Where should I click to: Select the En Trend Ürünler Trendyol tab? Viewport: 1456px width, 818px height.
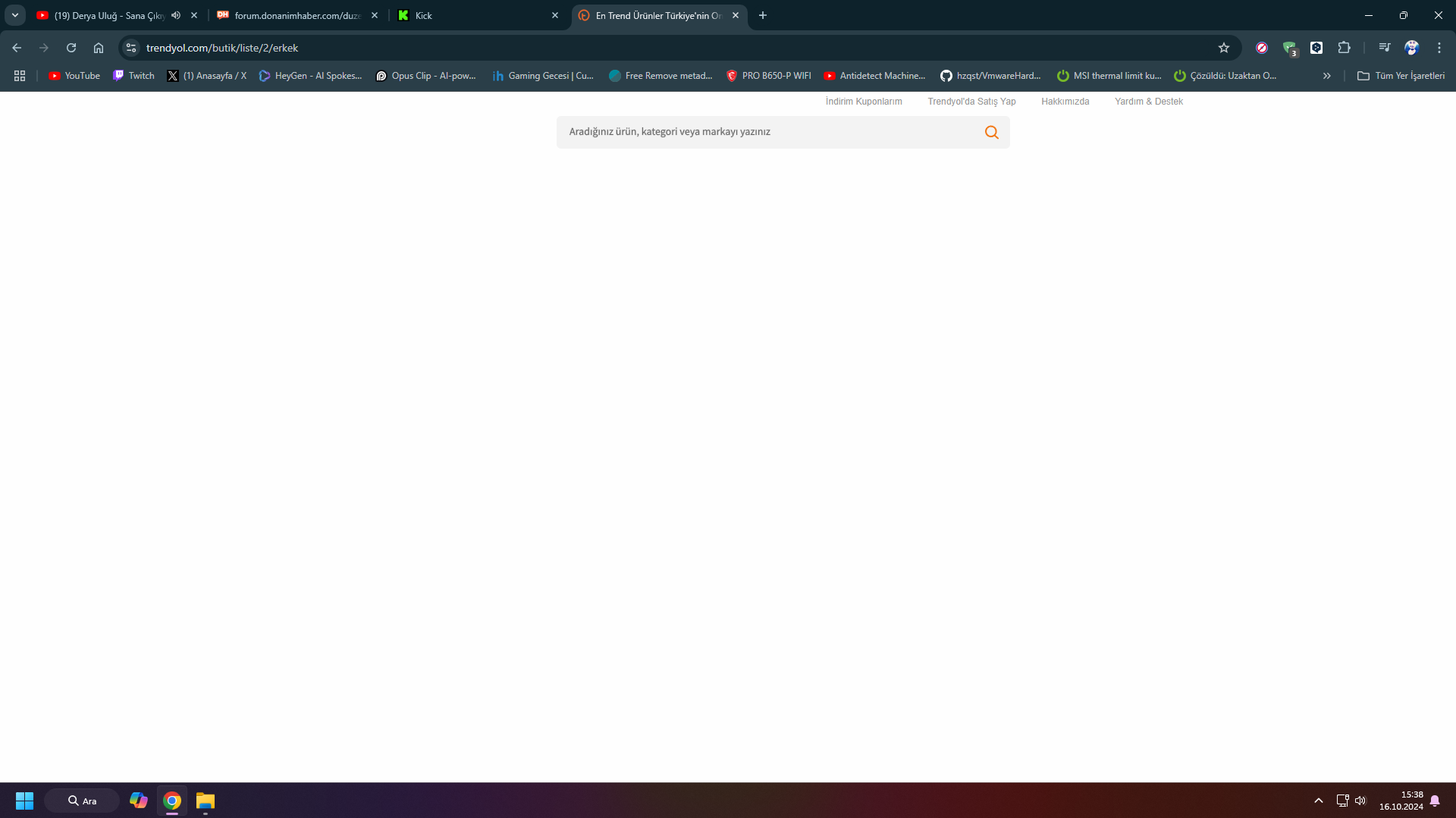click(x=658, y=15)
